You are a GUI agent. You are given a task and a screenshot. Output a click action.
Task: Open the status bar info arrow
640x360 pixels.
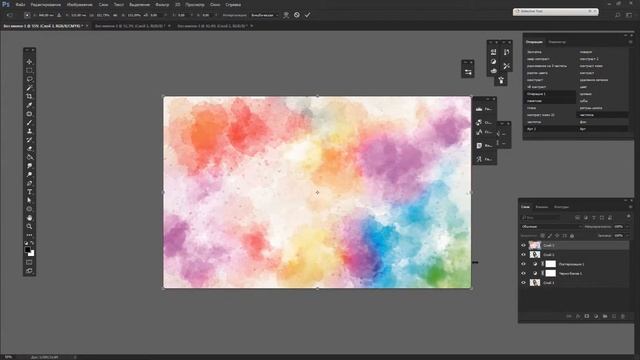[x=75, y=357]
